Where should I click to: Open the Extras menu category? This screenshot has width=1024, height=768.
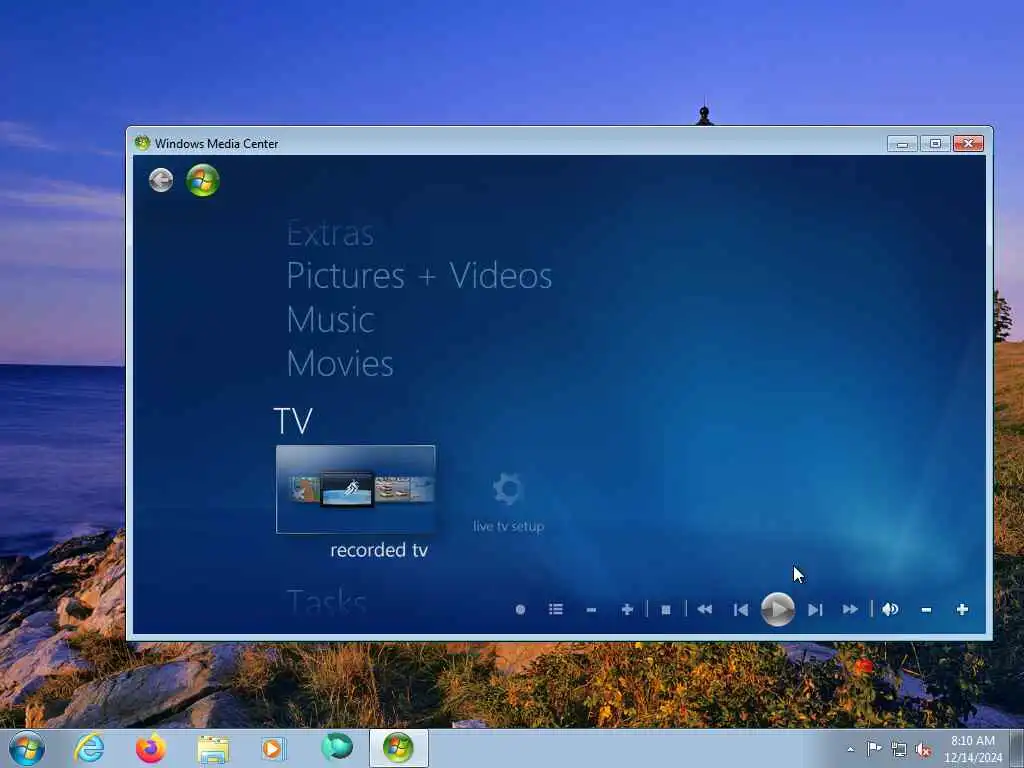click(330, 233)
